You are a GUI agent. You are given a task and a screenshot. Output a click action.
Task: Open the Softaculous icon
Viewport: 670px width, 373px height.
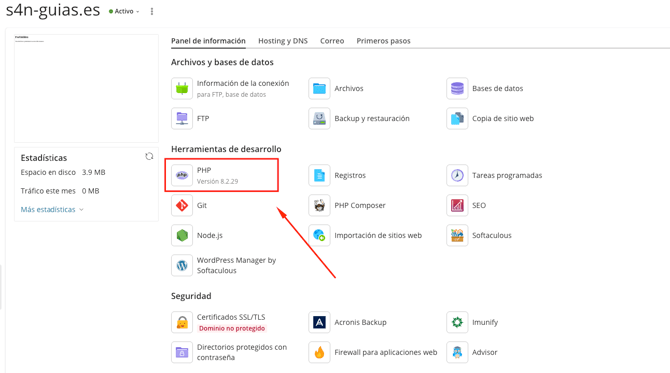457,235
